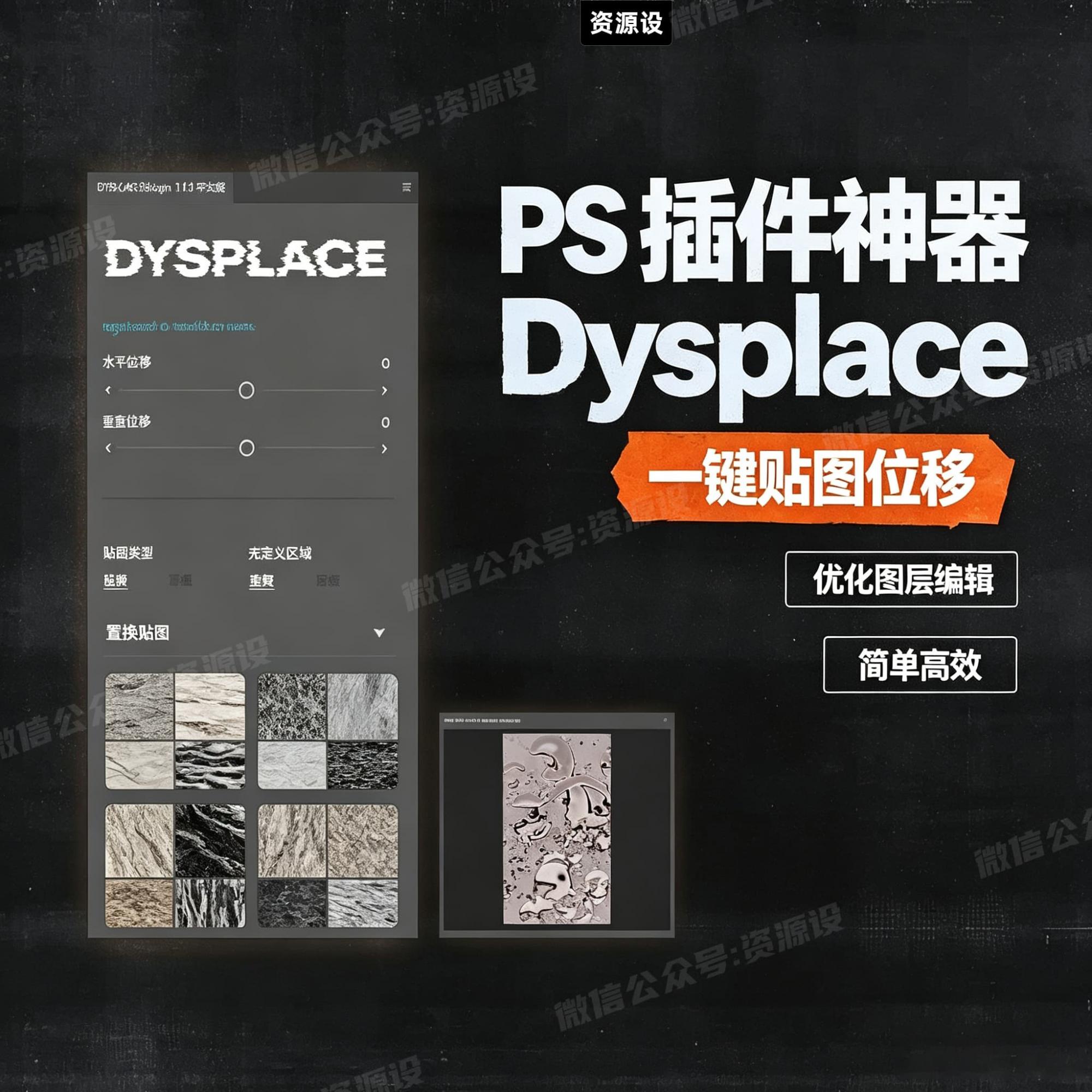Open the Dysplace panel hamburger menu
This screenshot has height=1092, width=1092.
(406, 188)
